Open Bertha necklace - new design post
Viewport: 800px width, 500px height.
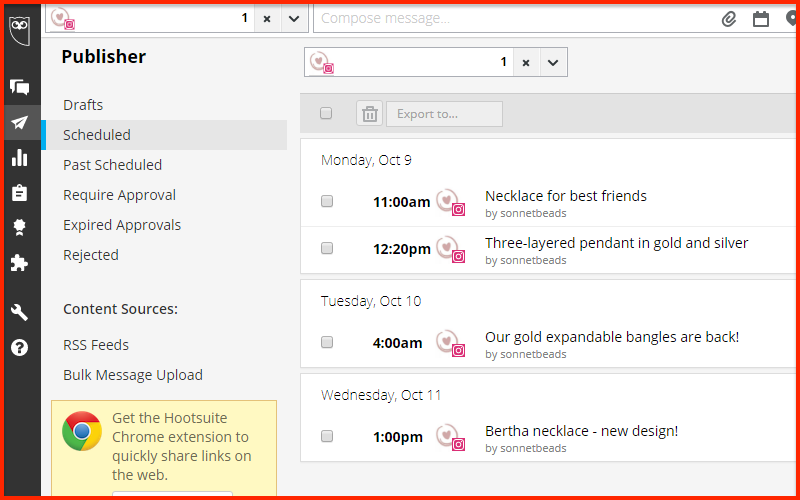pyautogui.click(x=582, y=431)
